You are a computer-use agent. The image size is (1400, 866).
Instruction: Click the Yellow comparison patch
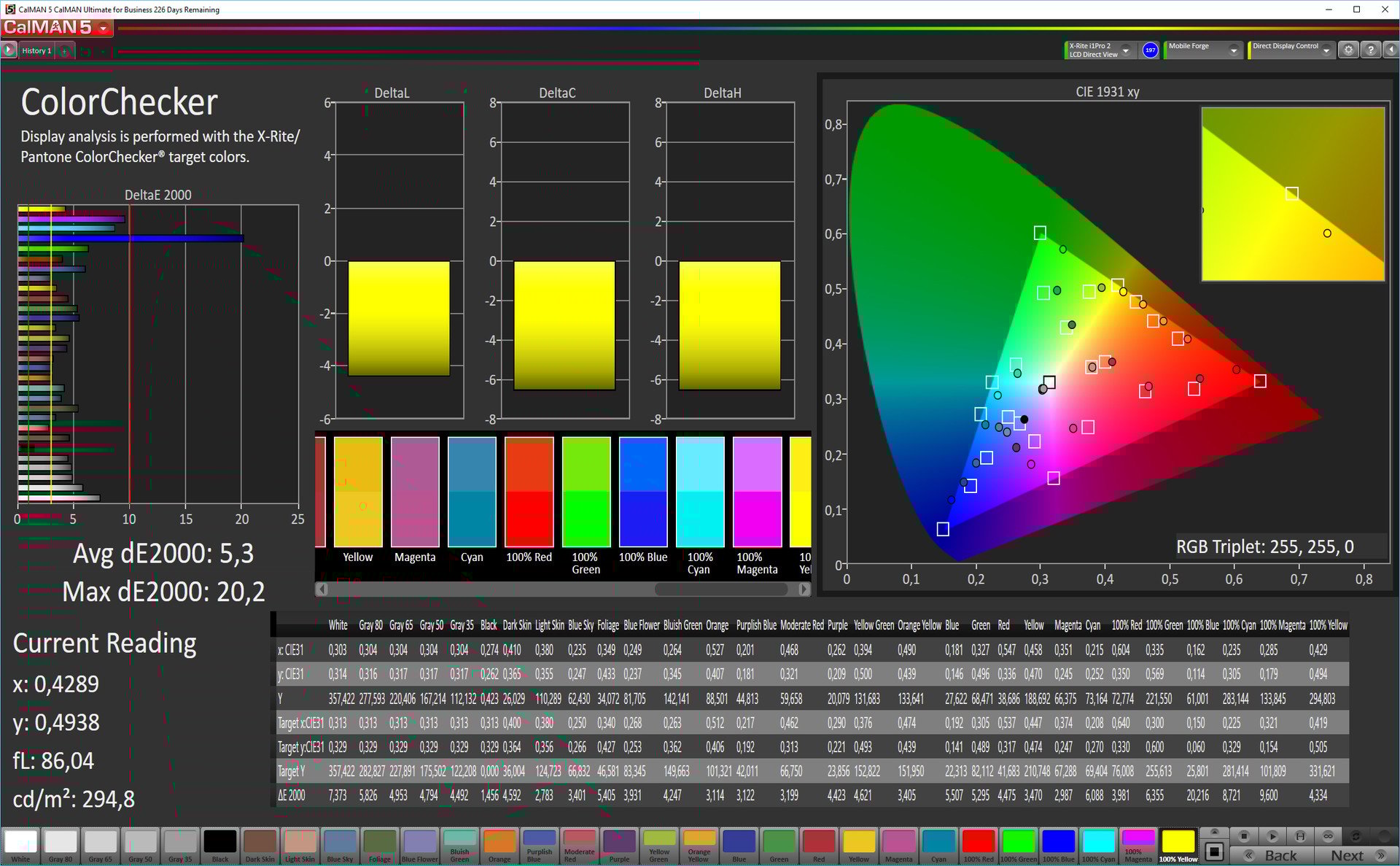pyautogui.click(x=358, y=492)
